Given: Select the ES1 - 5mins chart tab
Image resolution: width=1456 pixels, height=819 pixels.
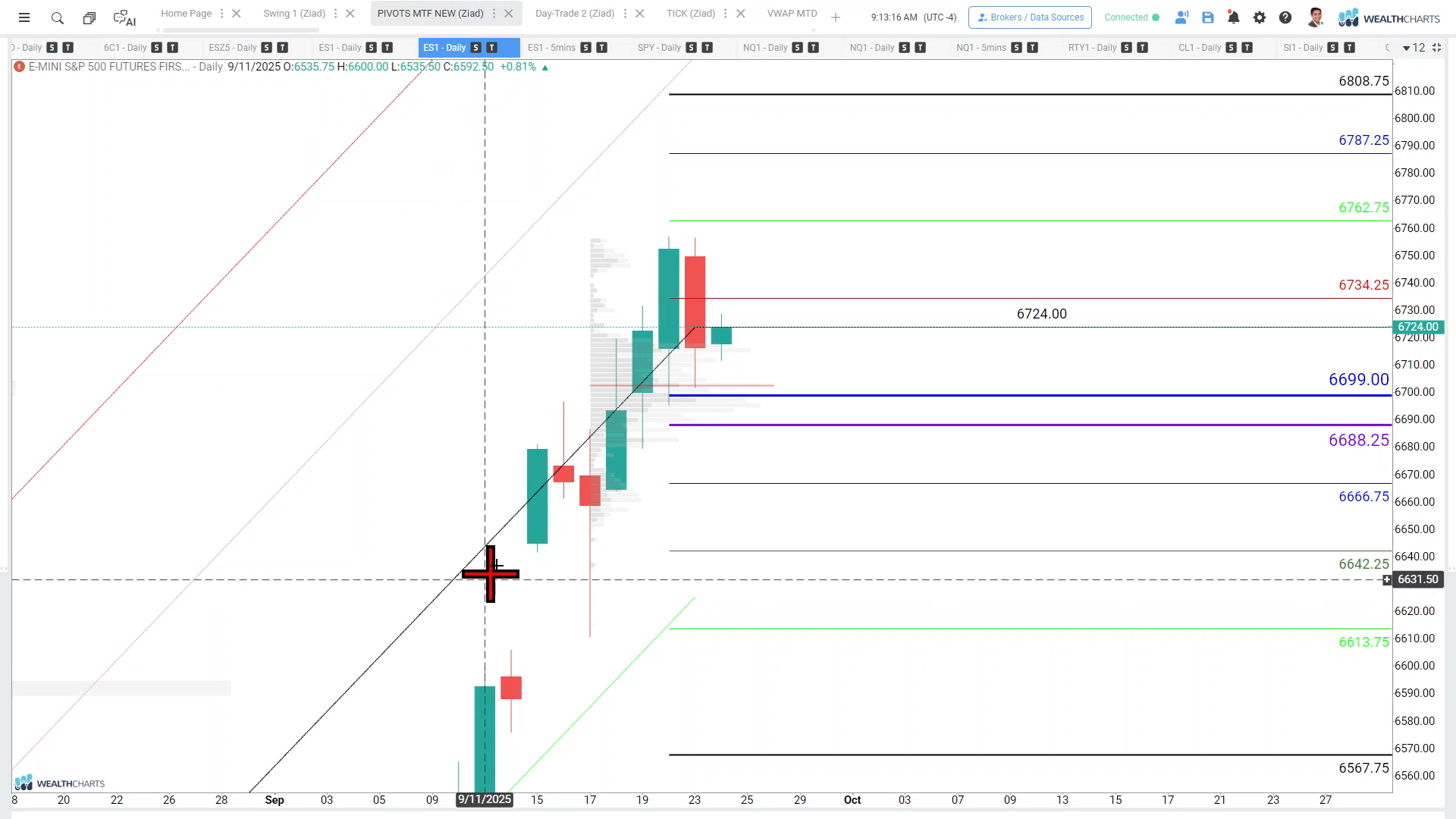Looking at the screenshot, I should coord(551,48).
